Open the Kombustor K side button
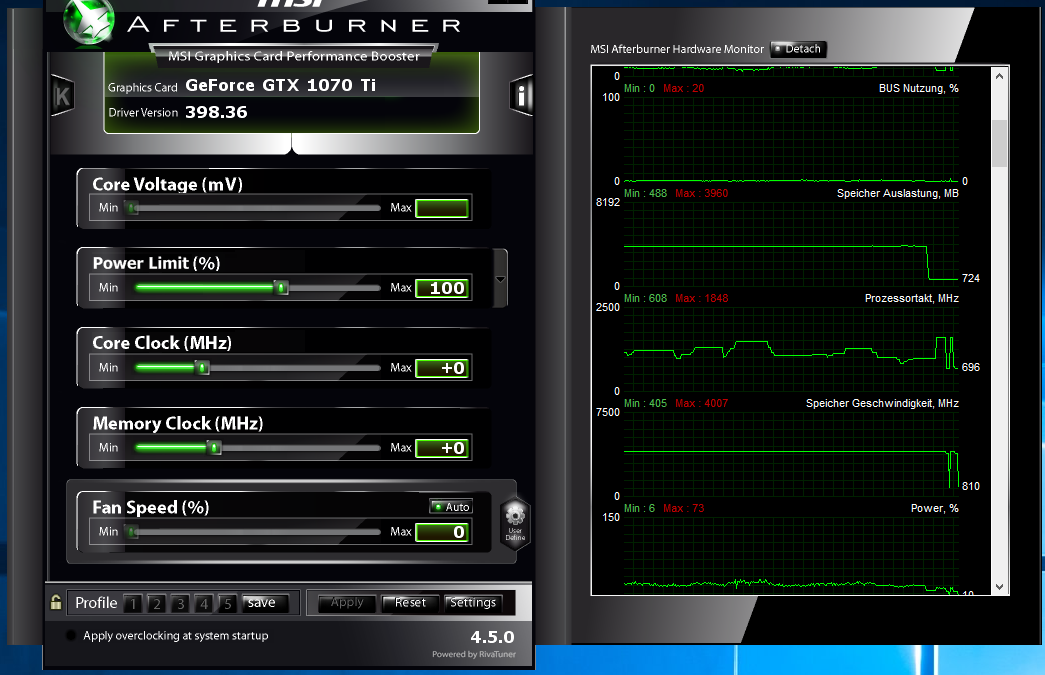The height and width of the screenshot is (675, 1045). click(62, 96)
